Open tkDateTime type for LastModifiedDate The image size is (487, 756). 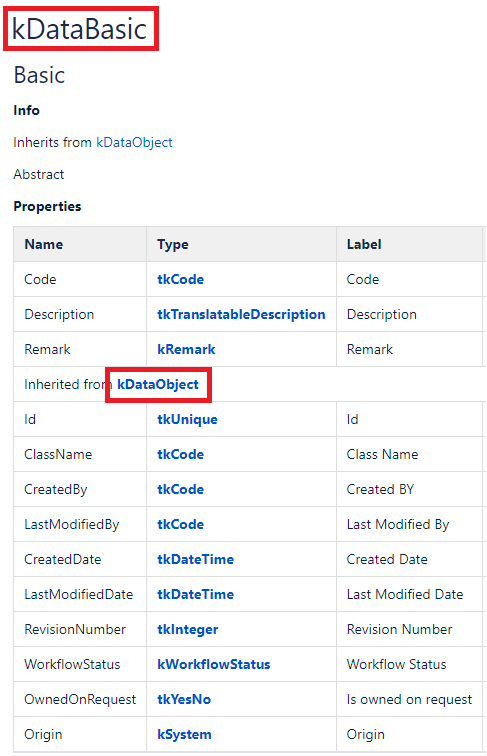195,594
